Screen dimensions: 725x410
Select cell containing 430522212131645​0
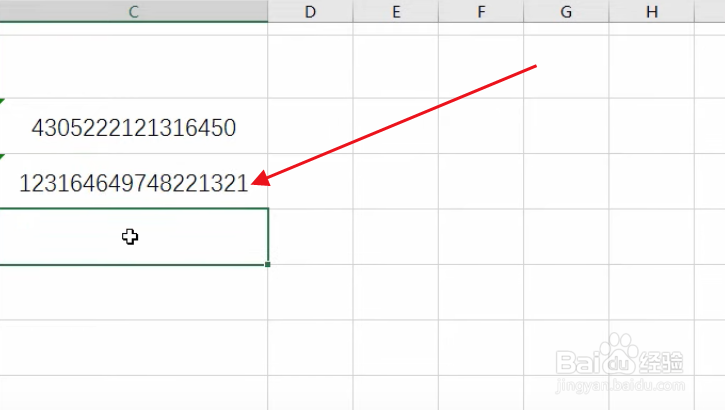(134, 126)
